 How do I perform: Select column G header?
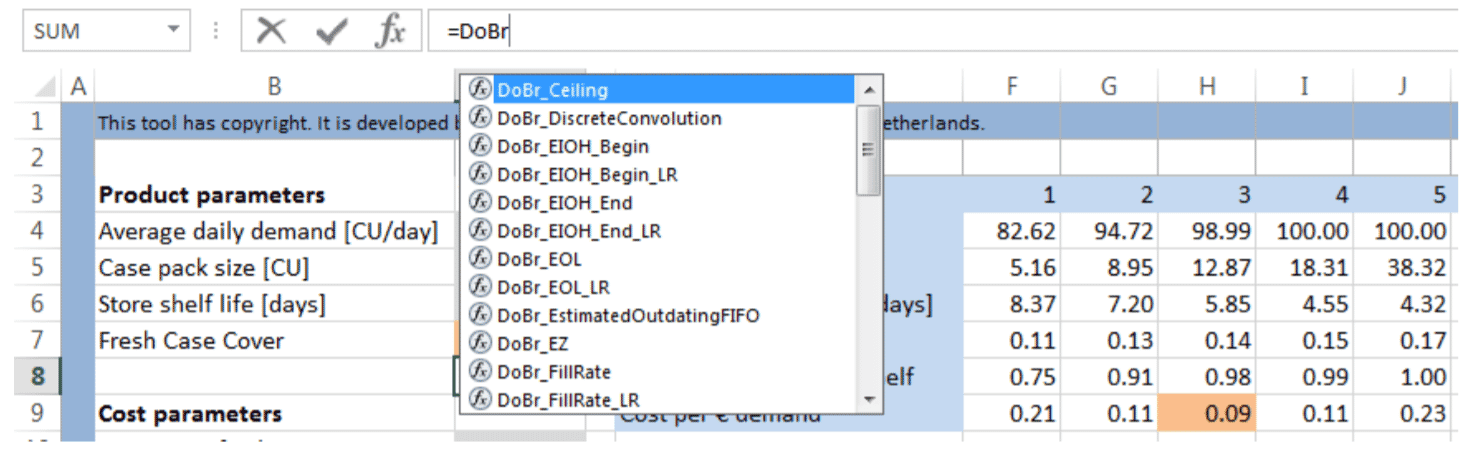click(1109, 87)
